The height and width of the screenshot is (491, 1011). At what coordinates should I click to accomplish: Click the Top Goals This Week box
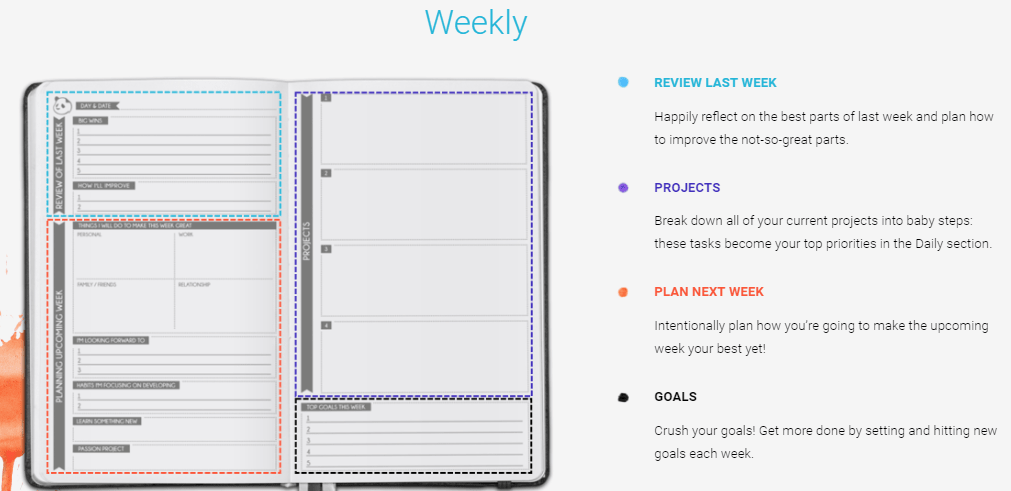tap(413, 436)
